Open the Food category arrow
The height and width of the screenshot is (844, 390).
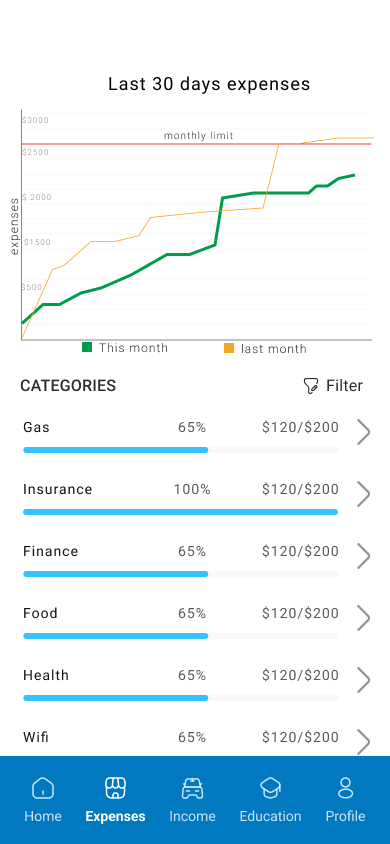click(364, 618)
